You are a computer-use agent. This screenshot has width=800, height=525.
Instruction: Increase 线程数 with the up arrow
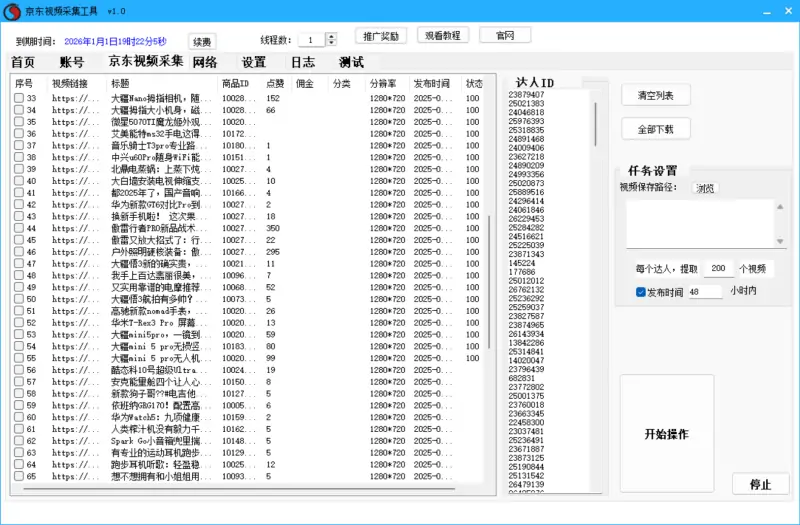click(x=333, y=36)
